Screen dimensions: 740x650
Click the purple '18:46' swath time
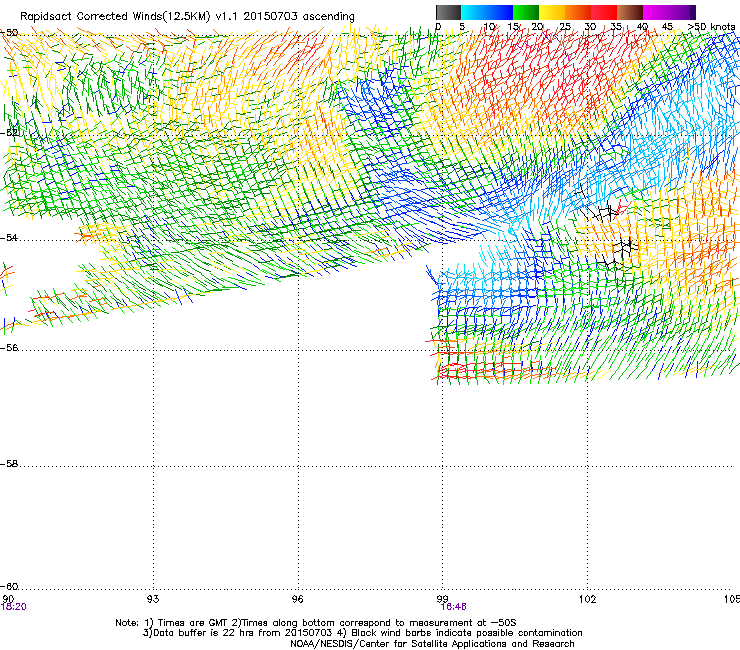tap(454, 607)
